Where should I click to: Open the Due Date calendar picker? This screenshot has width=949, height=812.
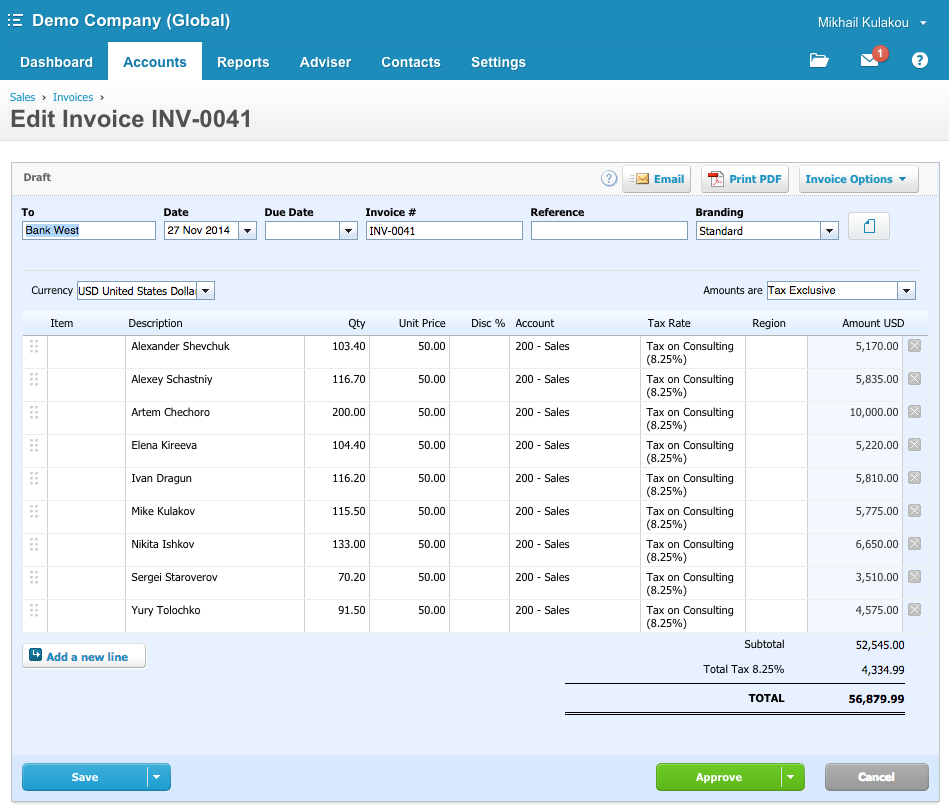[347, 230]
